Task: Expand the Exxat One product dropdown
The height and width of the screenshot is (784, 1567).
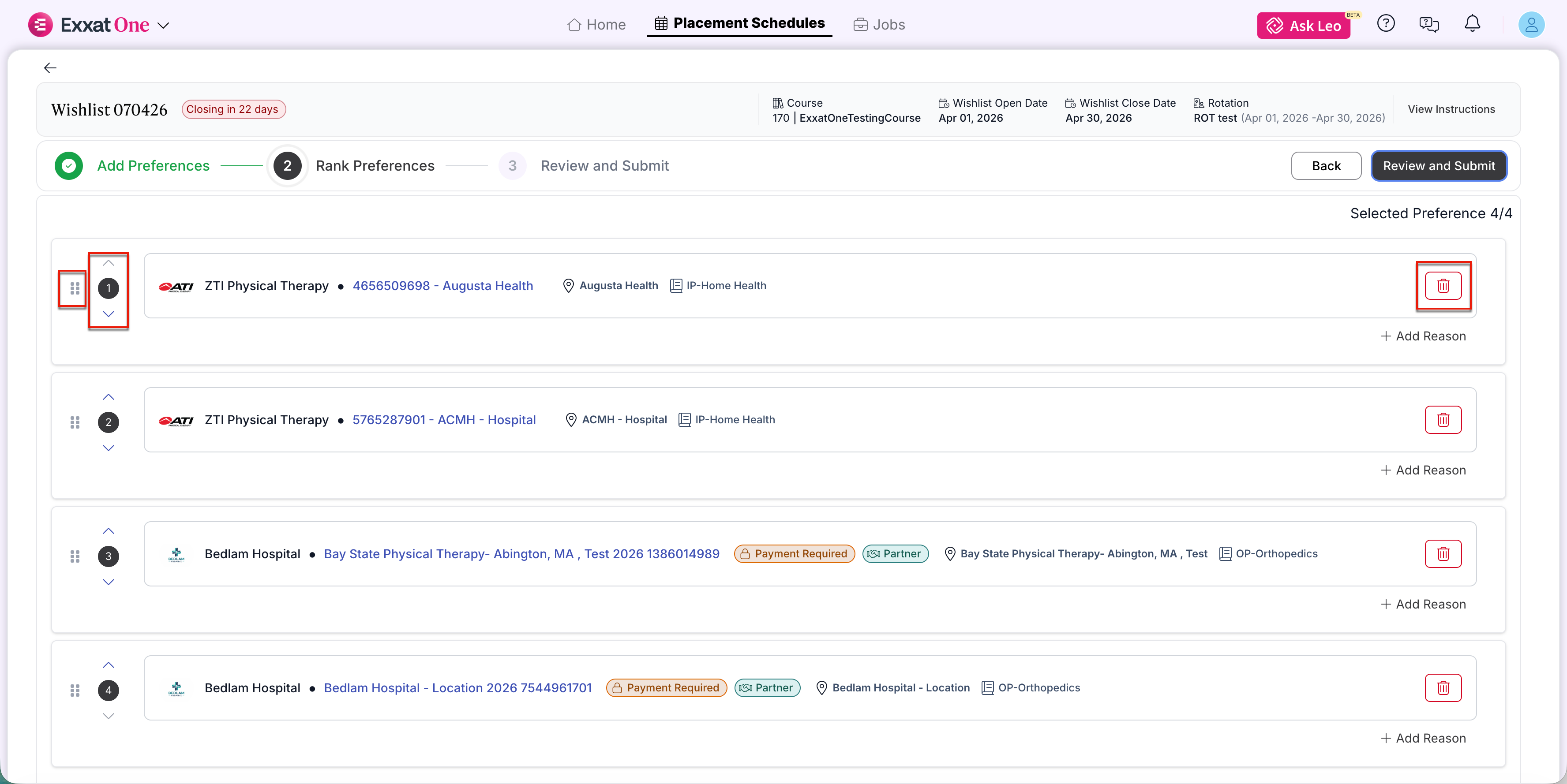Action: coord(163,26)
